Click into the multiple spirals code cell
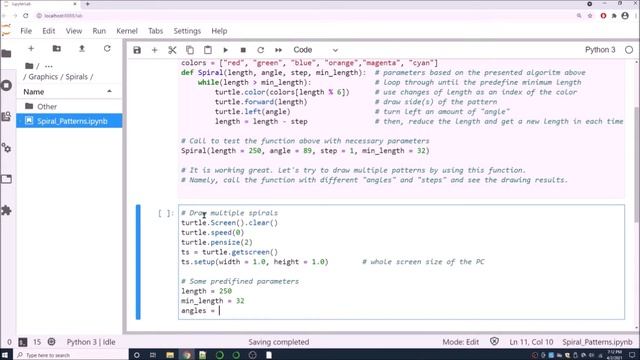 pyautogui.click(x=401, y=262)
